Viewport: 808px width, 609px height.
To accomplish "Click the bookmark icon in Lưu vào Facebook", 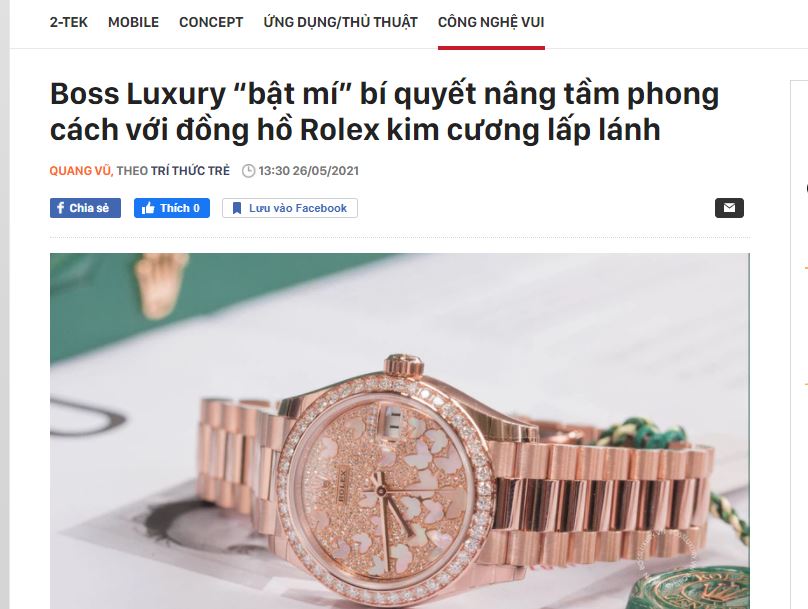I will [237, 208].
